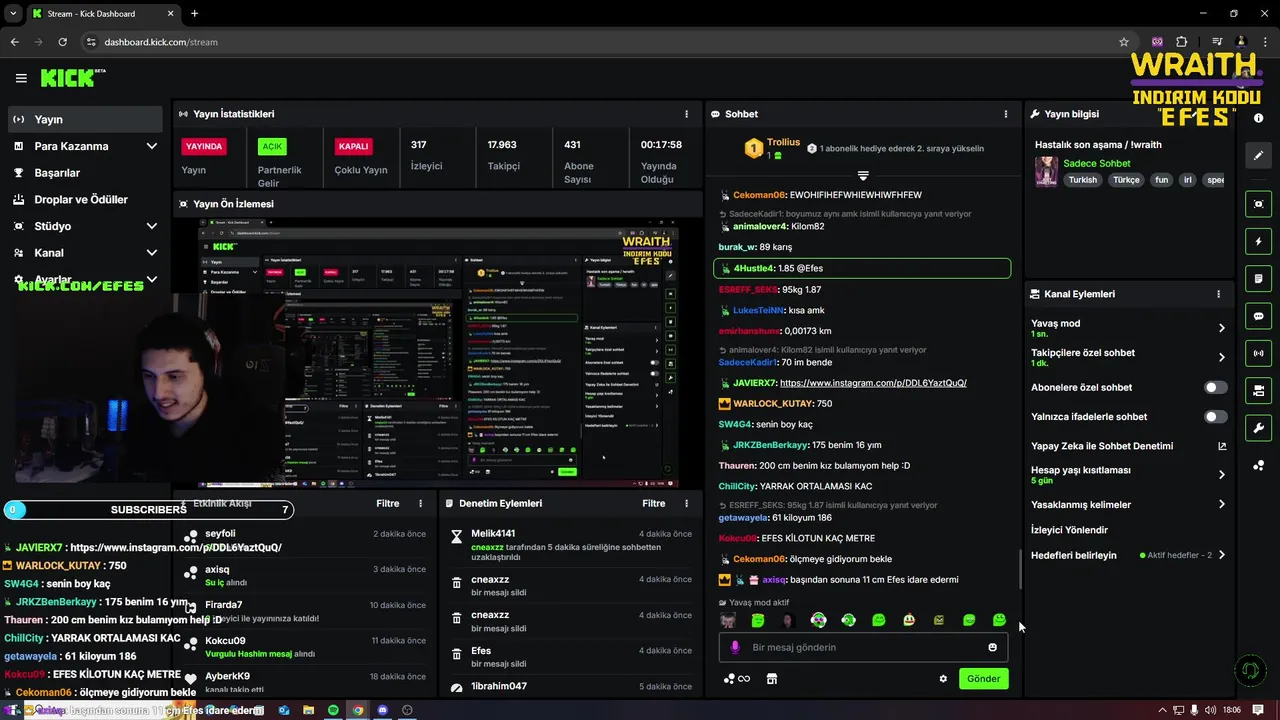Screen dimensions: 1280x720
Task: Click the first emote in quick emote row
Action: point(728,620)
